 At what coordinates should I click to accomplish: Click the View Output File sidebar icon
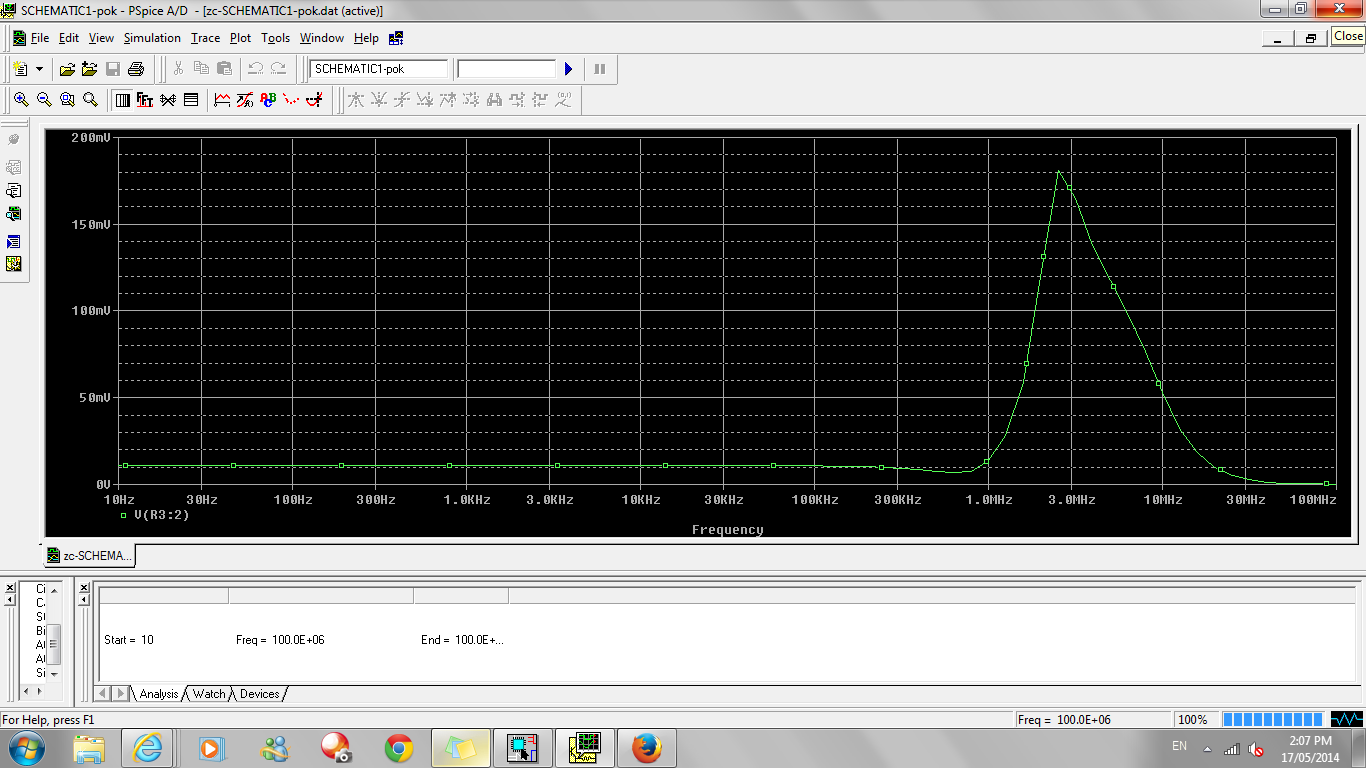(14, 190)
